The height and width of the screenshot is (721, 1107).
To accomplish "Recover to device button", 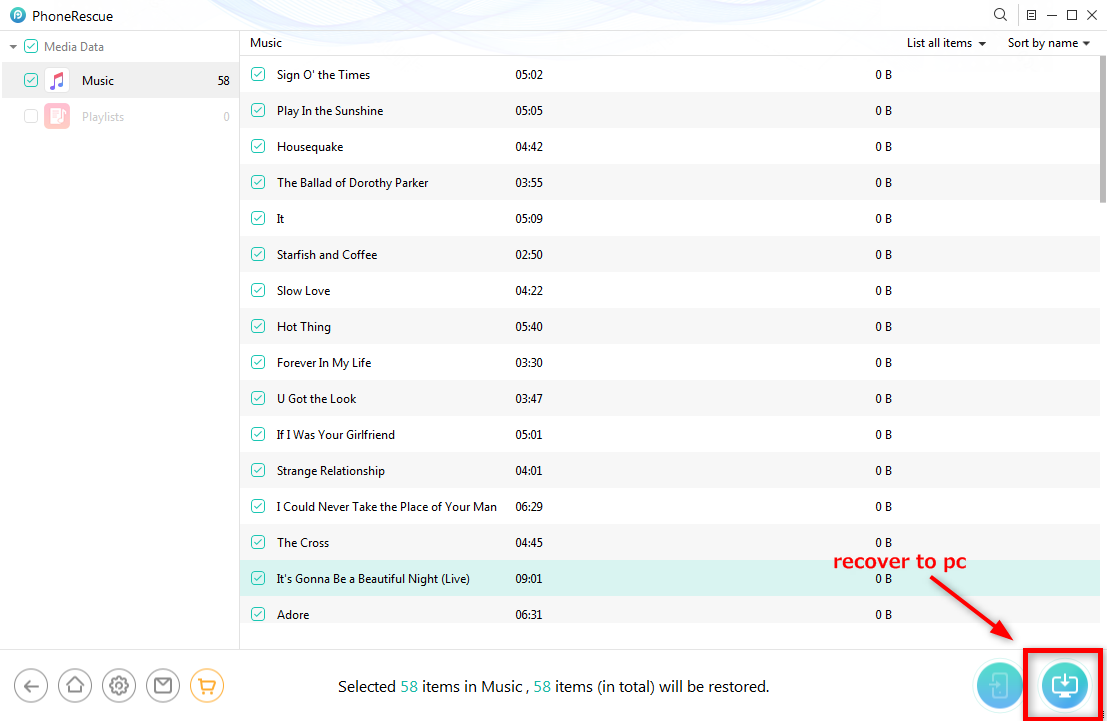I will click(999, 686).
